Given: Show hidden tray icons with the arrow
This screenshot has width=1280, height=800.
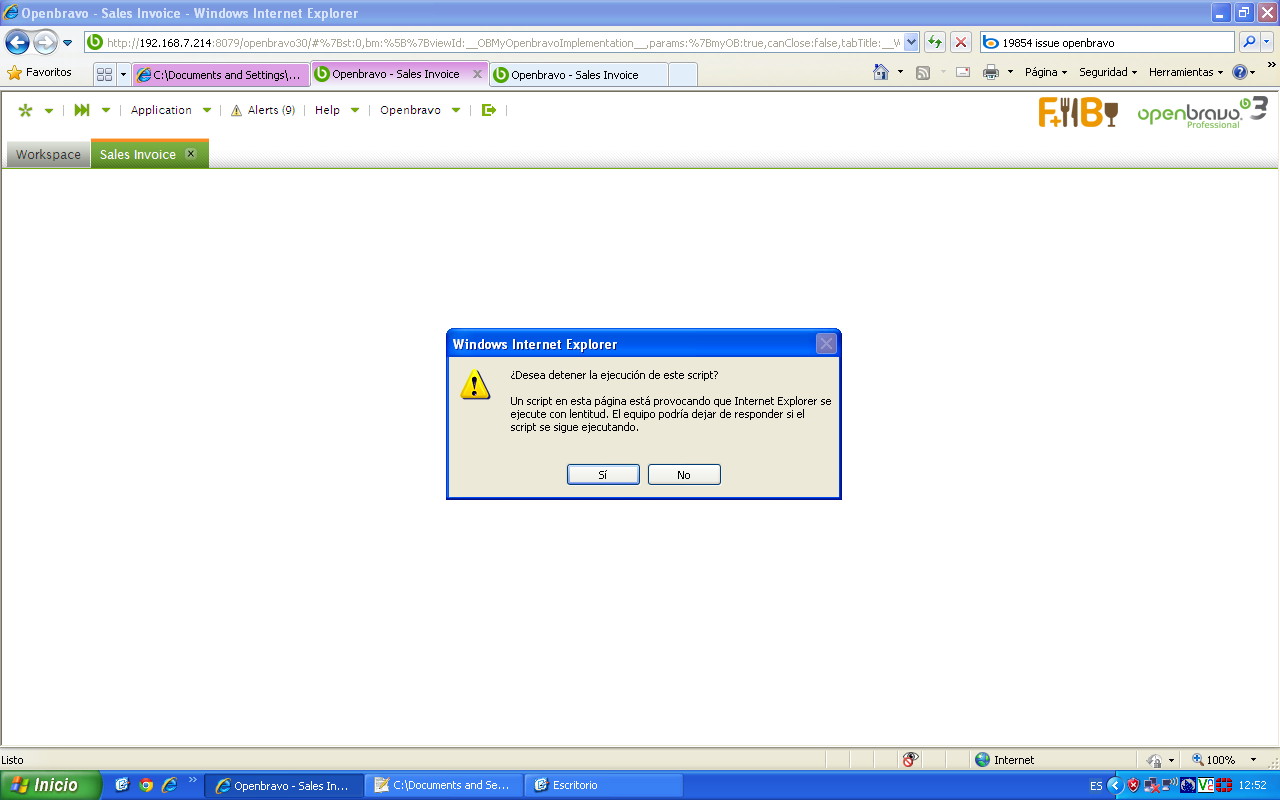Looking at the screenshot, I should click(x=1115, y=785).
